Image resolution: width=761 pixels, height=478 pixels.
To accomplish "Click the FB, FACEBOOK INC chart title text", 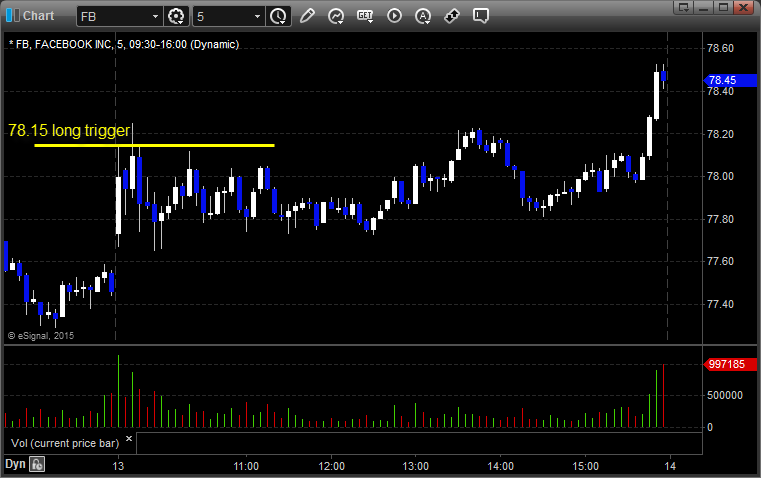I will (124, 44).
